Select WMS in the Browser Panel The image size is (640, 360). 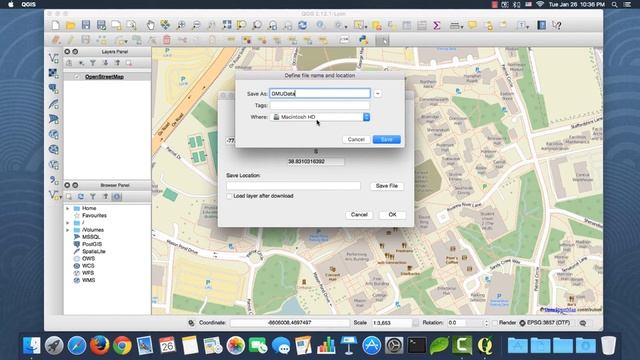pyautogui.click(x=89, y=280)
